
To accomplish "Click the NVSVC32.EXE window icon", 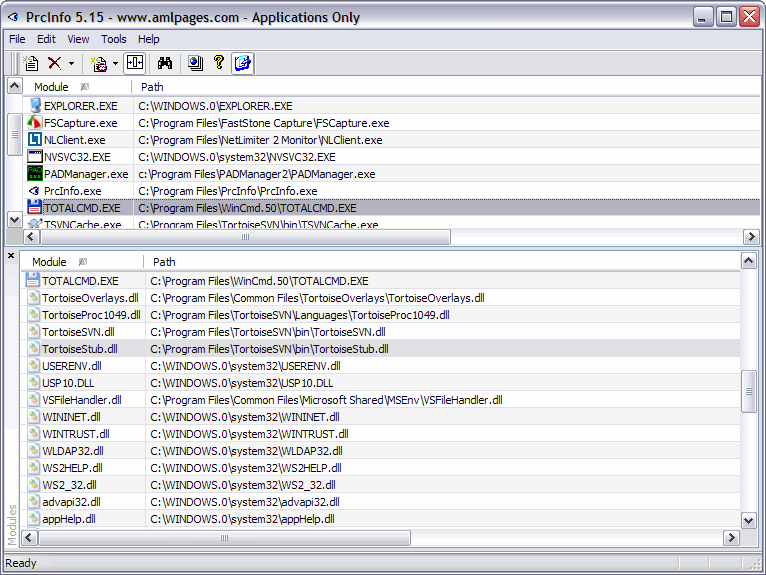I will tap(35, 157).
